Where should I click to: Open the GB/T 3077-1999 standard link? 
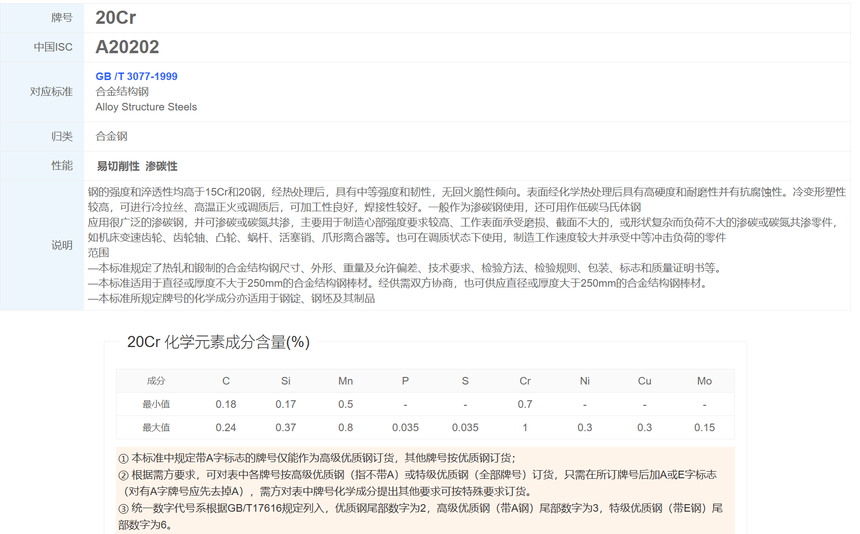136,76
